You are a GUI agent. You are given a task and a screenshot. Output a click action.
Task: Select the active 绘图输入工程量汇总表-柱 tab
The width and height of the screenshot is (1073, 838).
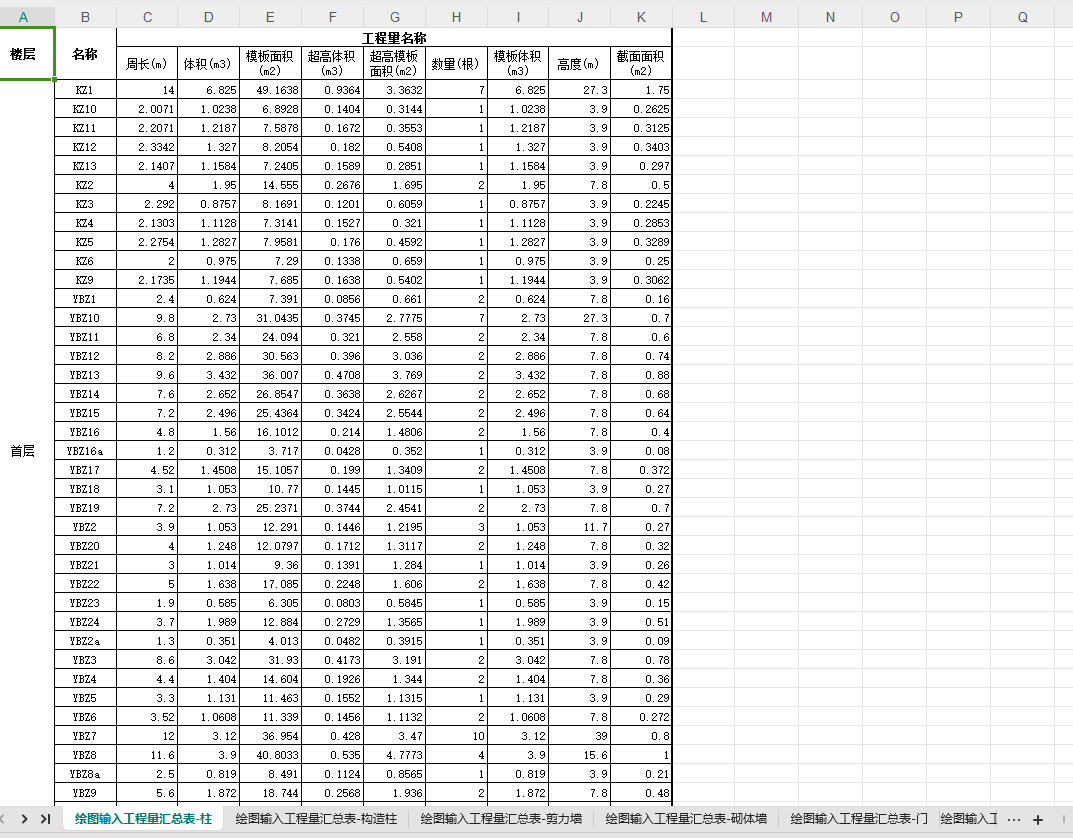click(143, 819)
